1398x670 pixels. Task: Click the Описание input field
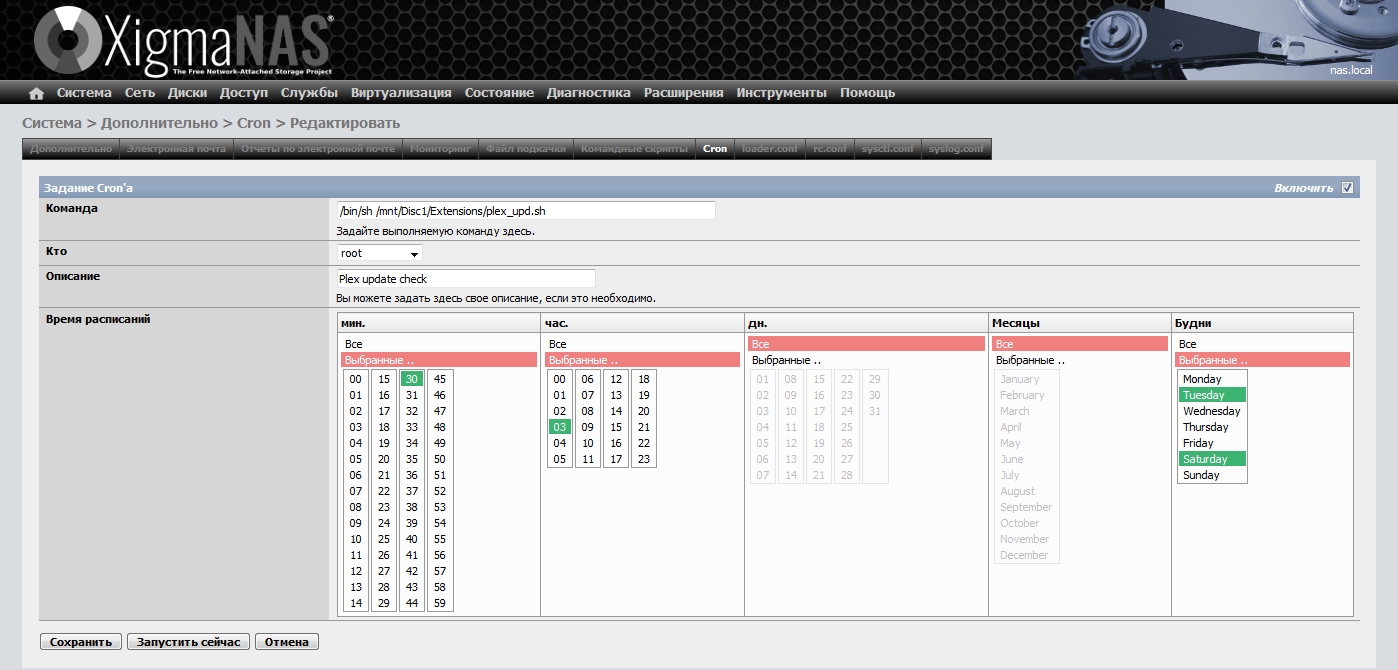pyautogui.click(x=466, y=279)
